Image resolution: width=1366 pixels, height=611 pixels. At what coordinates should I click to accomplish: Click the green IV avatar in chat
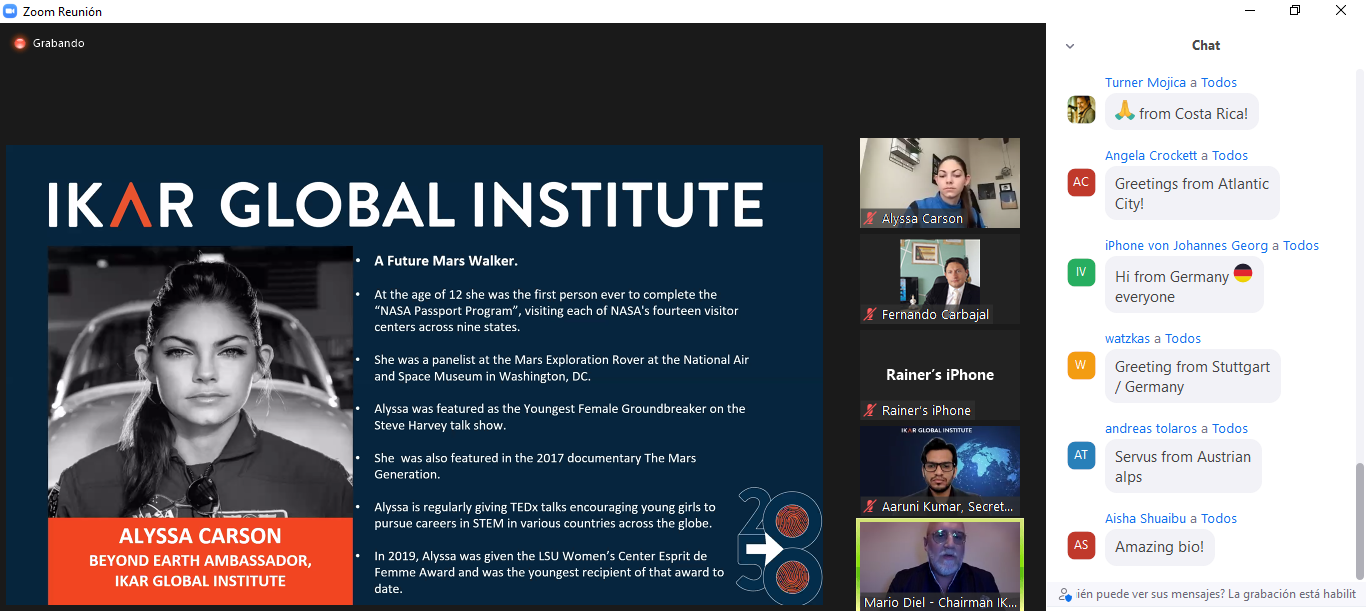(x=1081, y=272)
